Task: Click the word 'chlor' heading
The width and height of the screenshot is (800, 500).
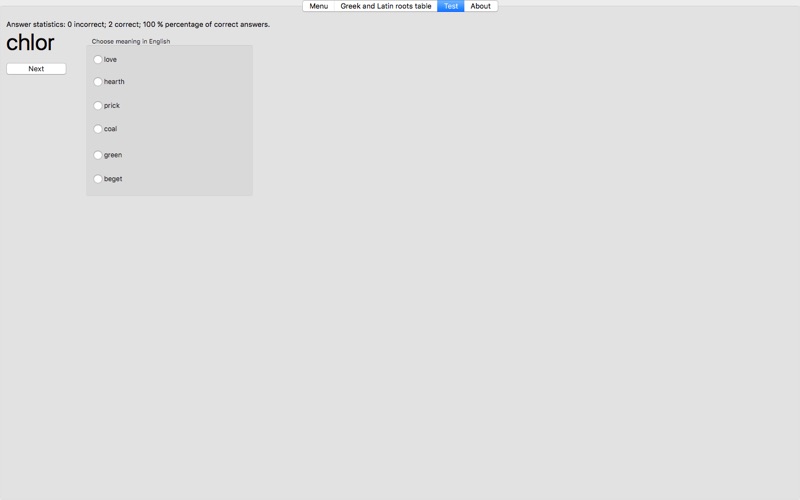Action: (x=30, y=43)
